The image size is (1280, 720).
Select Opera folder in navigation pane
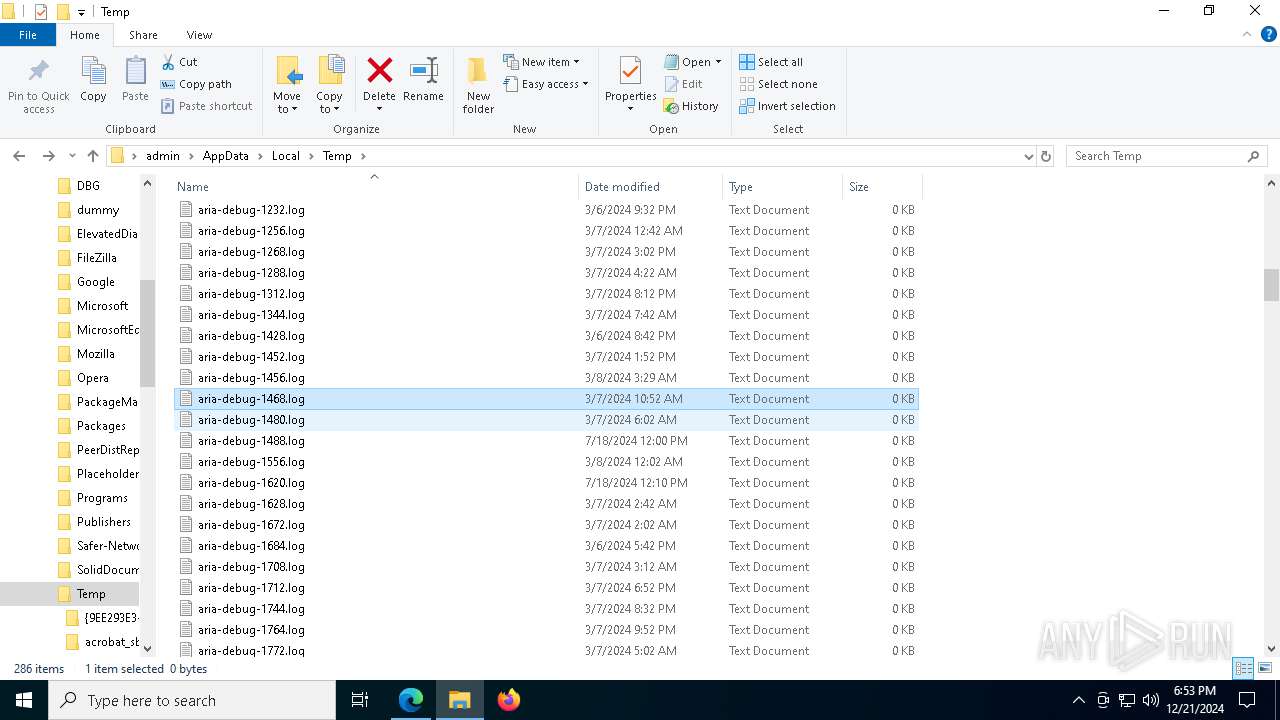[x=92, y=378]
